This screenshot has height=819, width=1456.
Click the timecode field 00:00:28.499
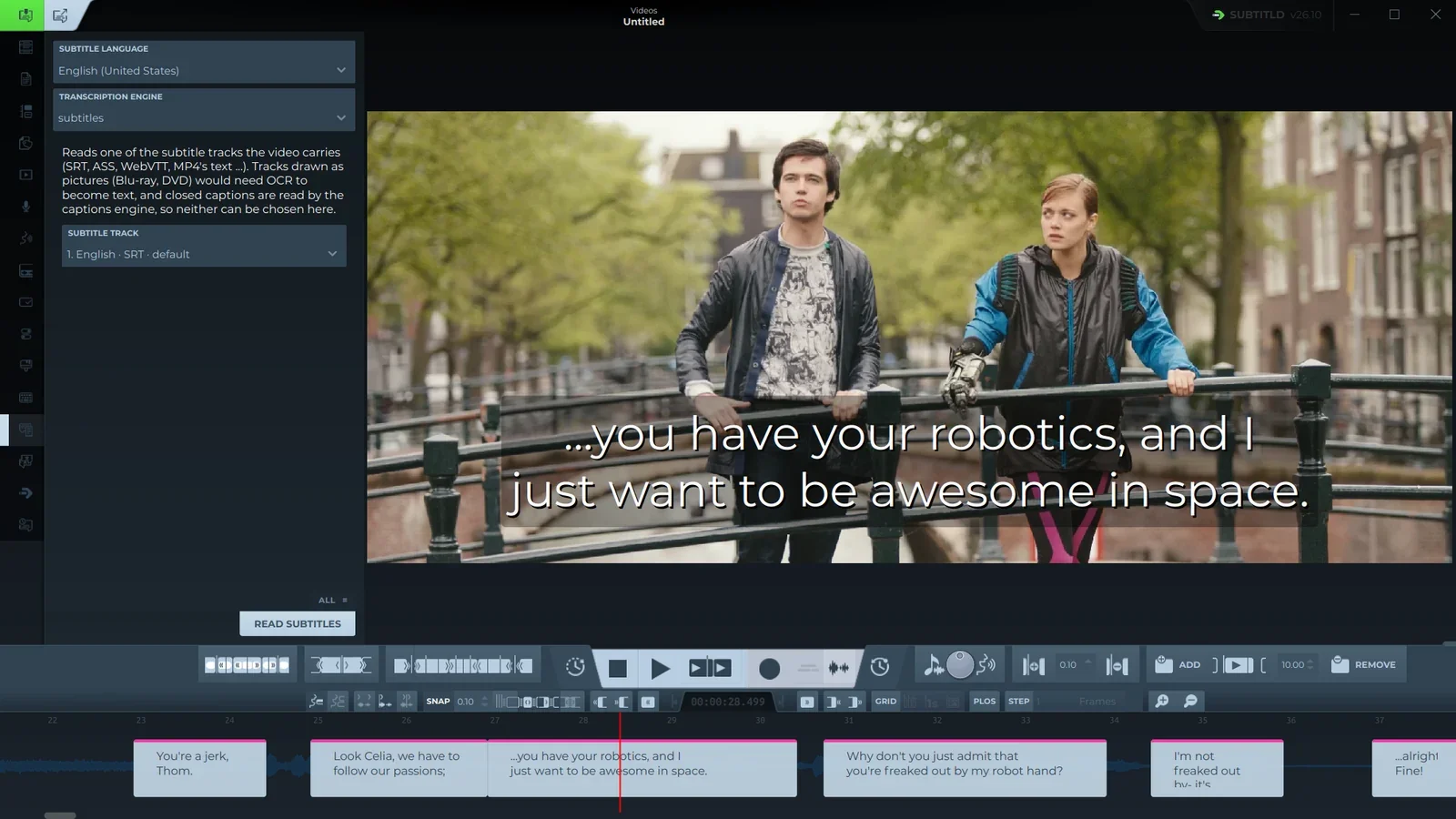click(x=727, y=702)
